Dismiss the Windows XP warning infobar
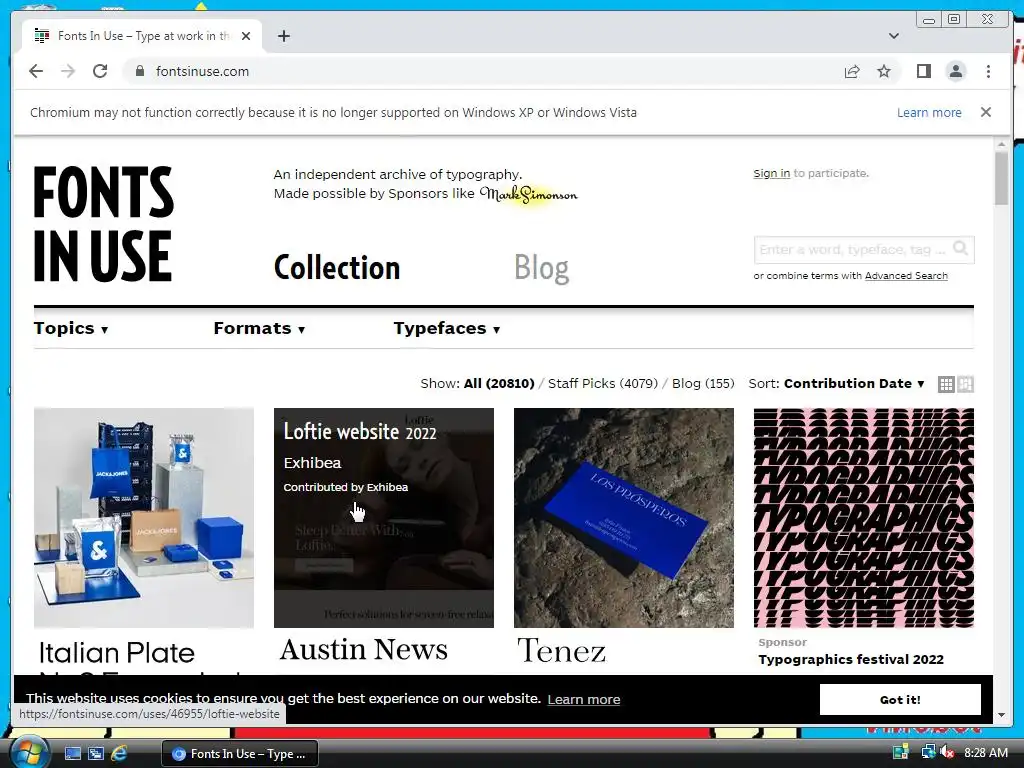The height and width of the screenshot is (768, 1024). click(x=986, y=112)
